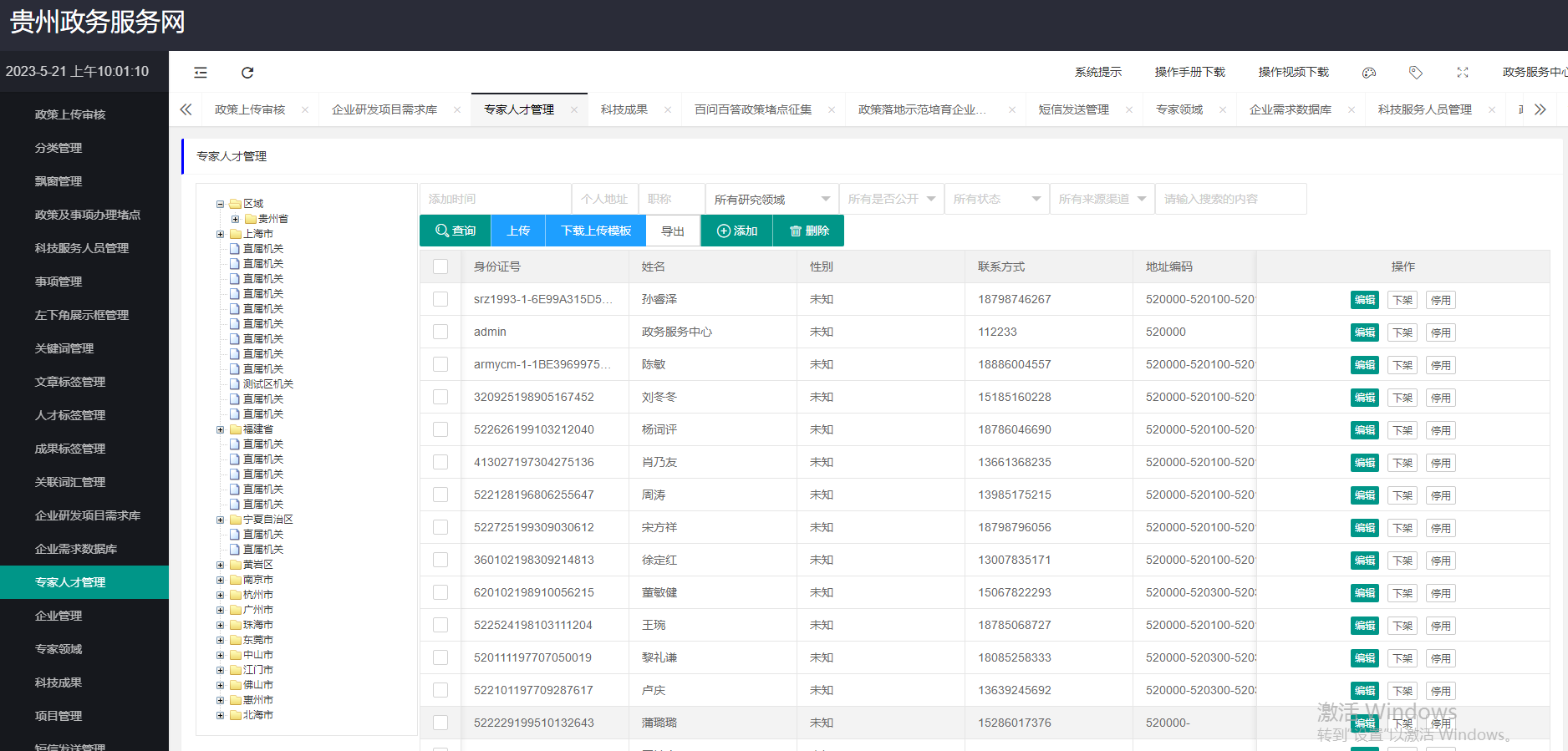Click the 贵州省 folder icon
Viewport: 1568px width, 751px height.
tap(251, 219)
